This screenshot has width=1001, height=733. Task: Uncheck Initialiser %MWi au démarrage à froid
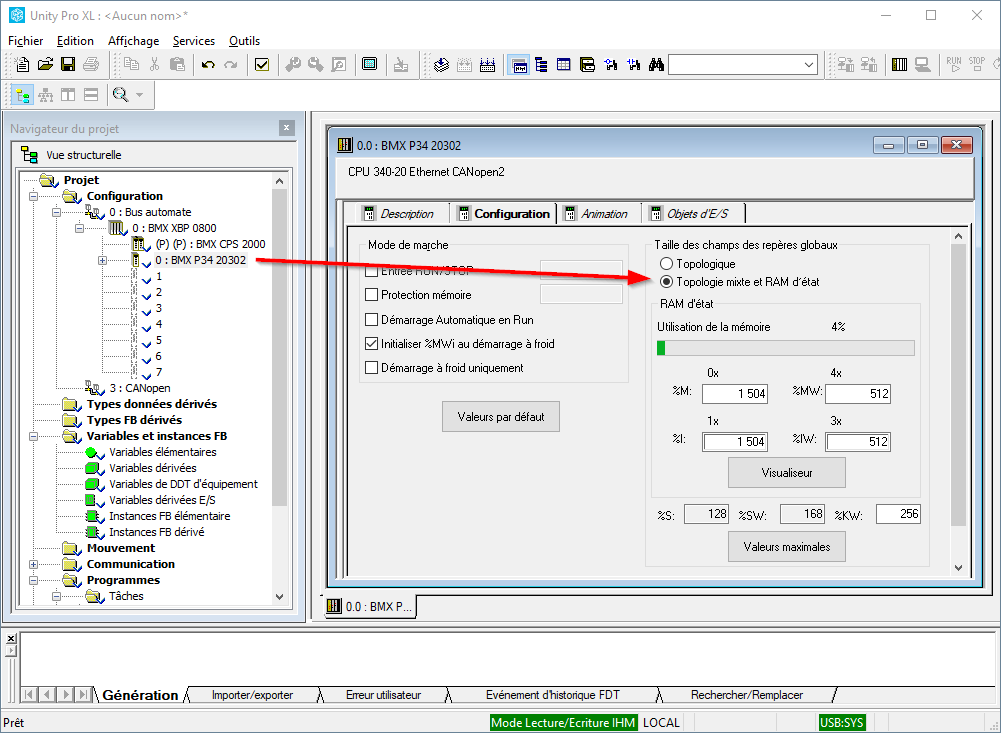pyautogui.click(x=372, y=343)
